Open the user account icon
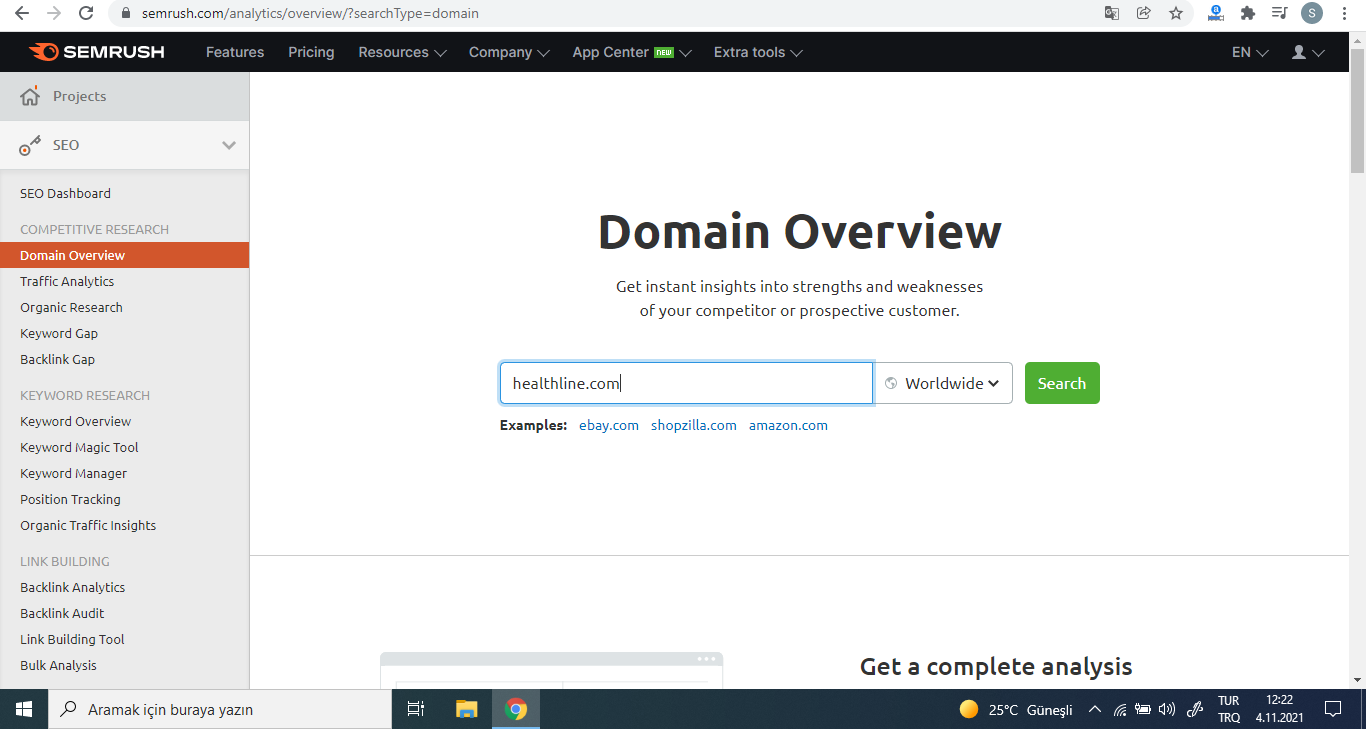 pos(1299,52)
